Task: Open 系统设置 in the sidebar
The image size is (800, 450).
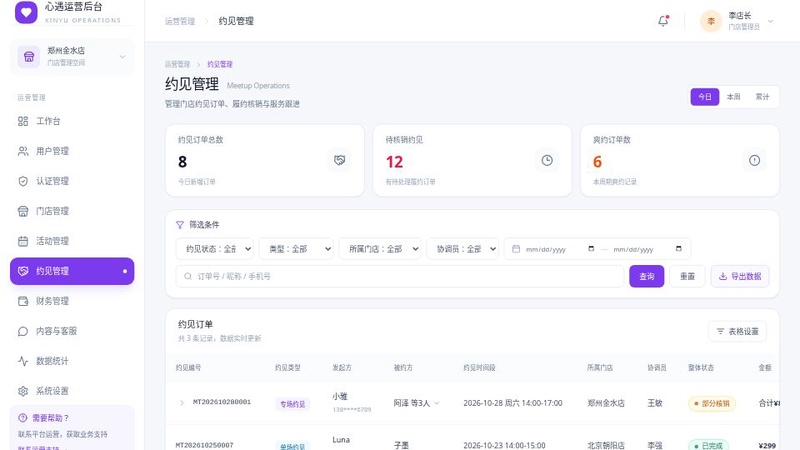Action: (72, 391)
